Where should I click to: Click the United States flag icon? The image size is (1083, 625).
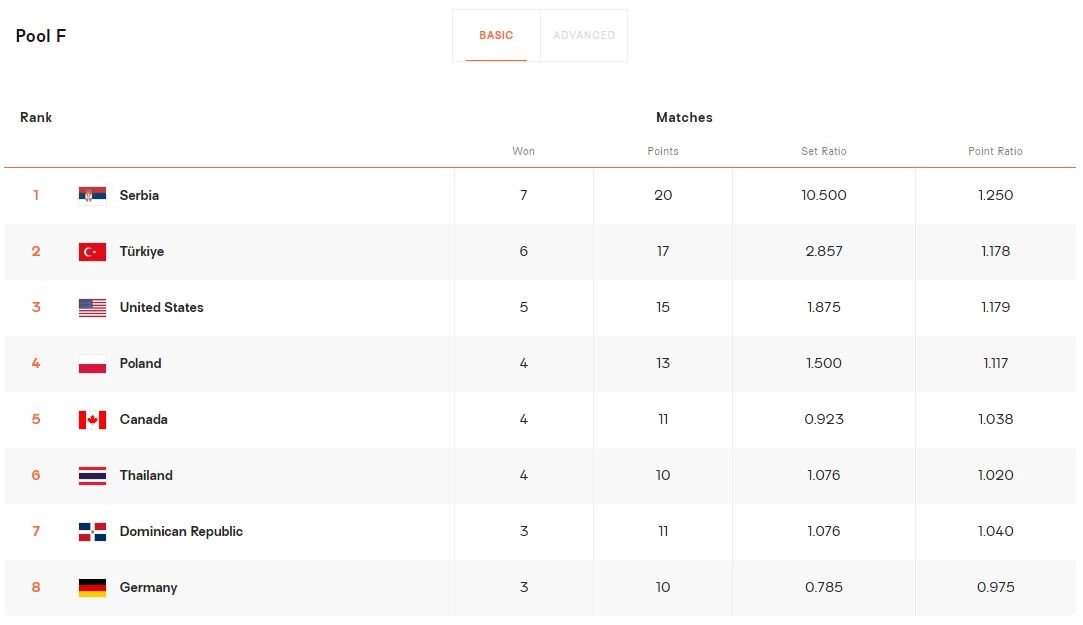click(92, 308)
